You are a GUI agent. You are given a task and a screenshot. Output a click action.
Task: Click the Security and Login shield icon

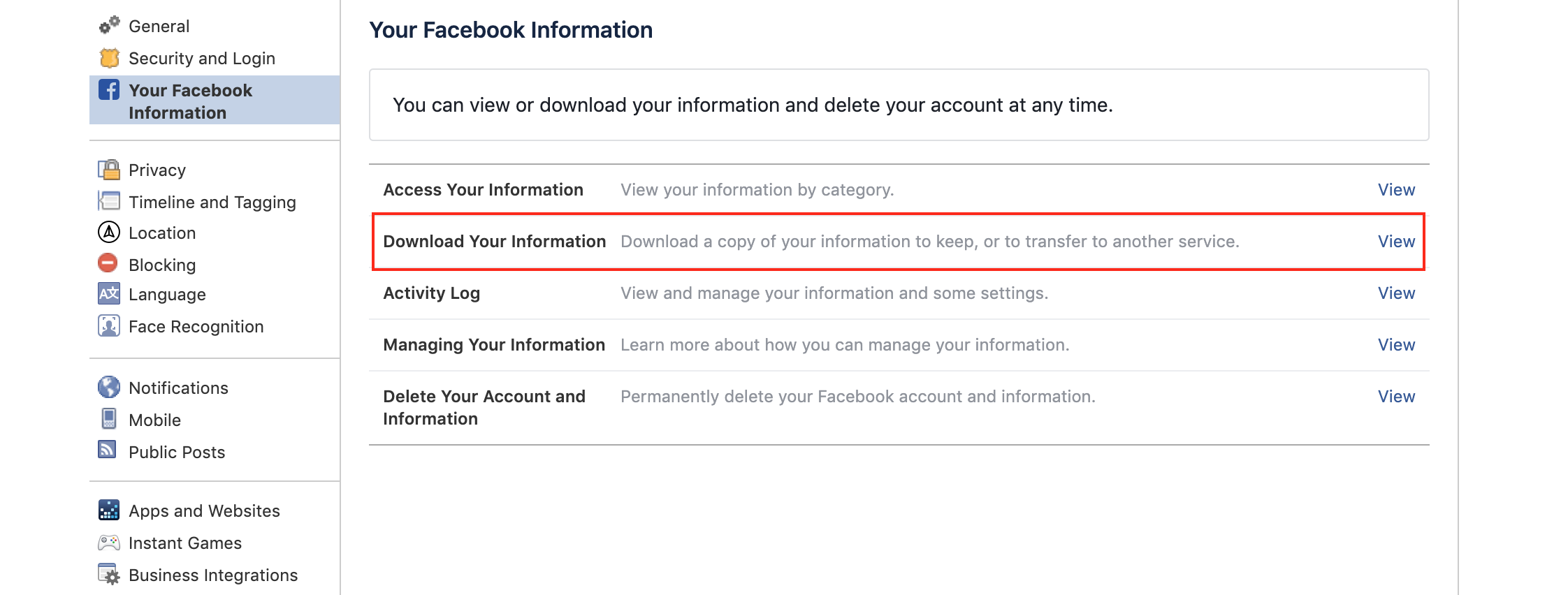click(110, 58)
